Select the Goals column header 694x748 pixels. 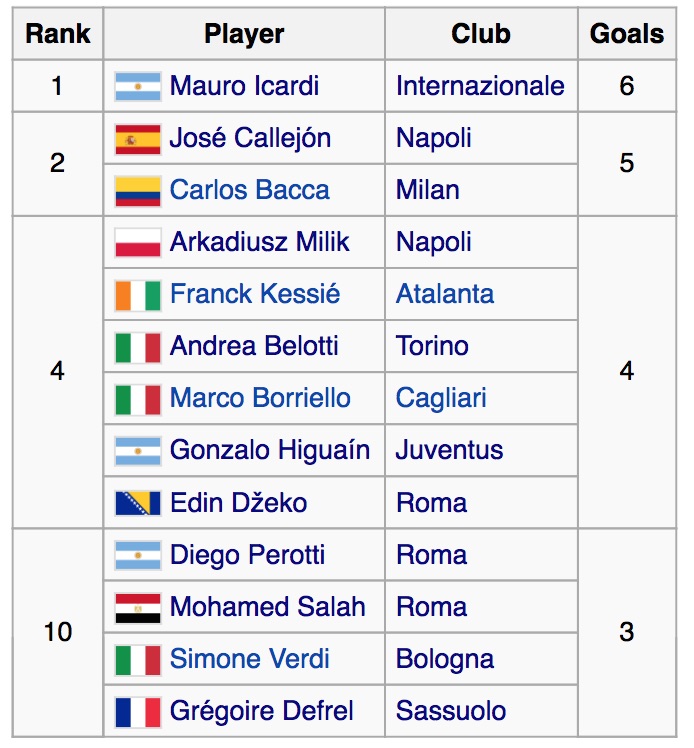point(627,34)
